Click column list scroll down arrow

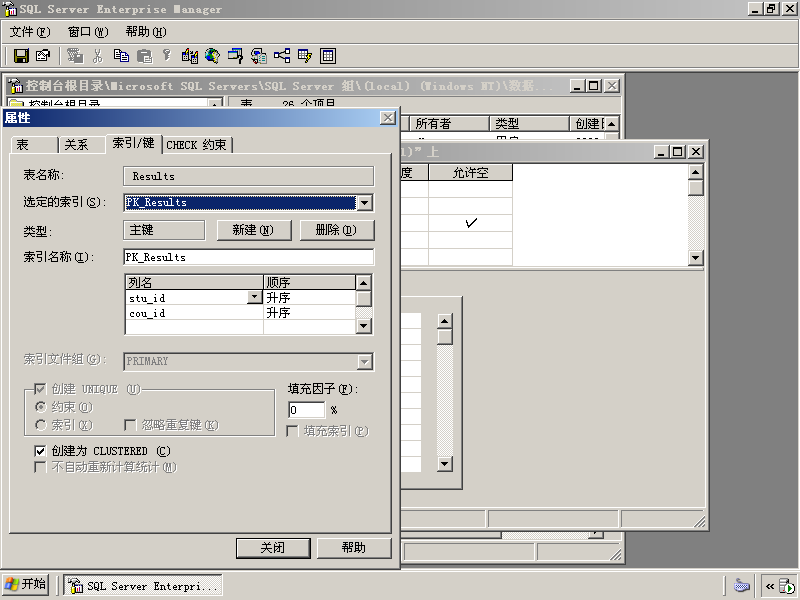pos(363,326)
